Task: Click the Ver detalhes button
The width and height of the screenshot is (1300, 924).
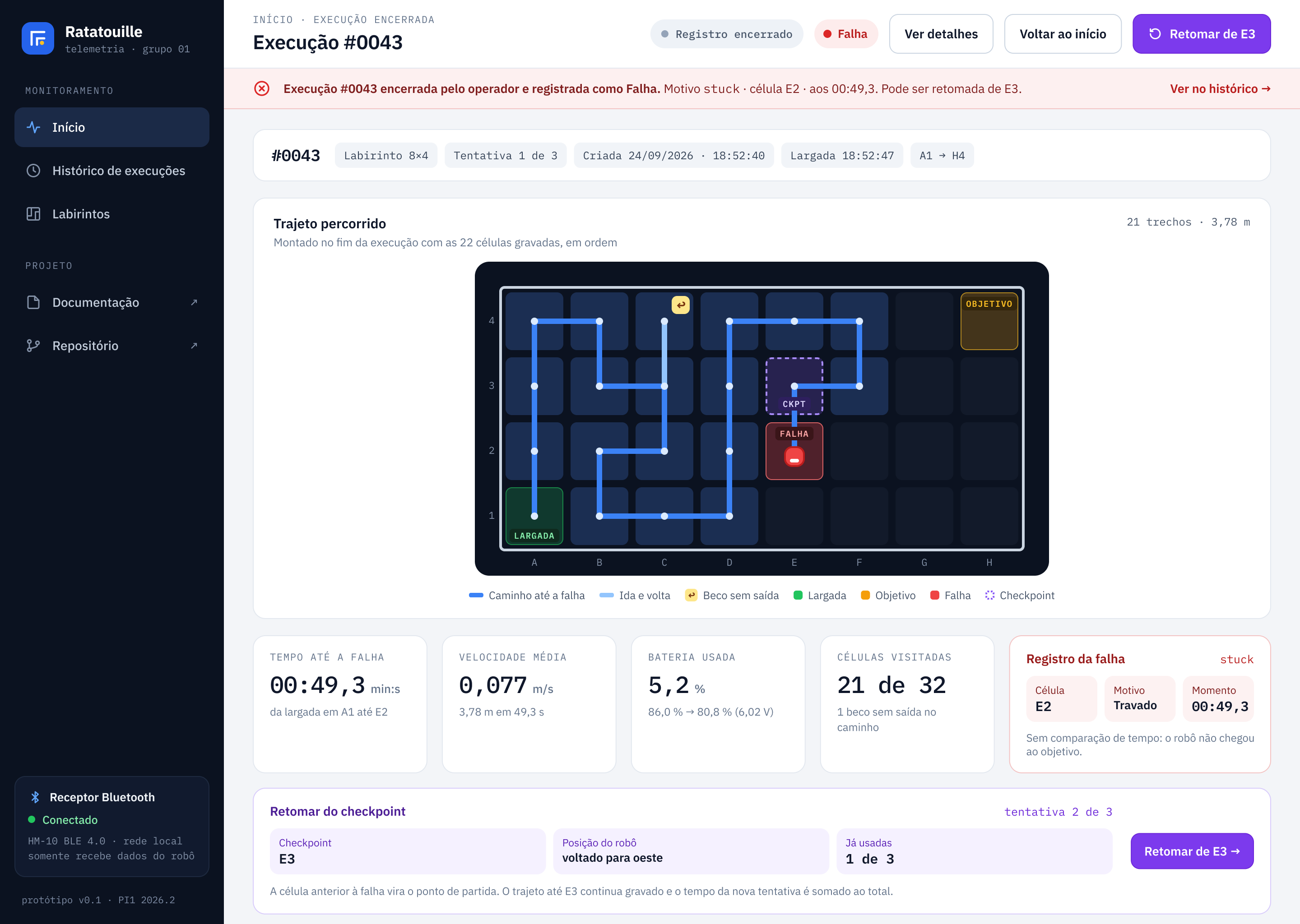Action: click(x=941, y=34)
